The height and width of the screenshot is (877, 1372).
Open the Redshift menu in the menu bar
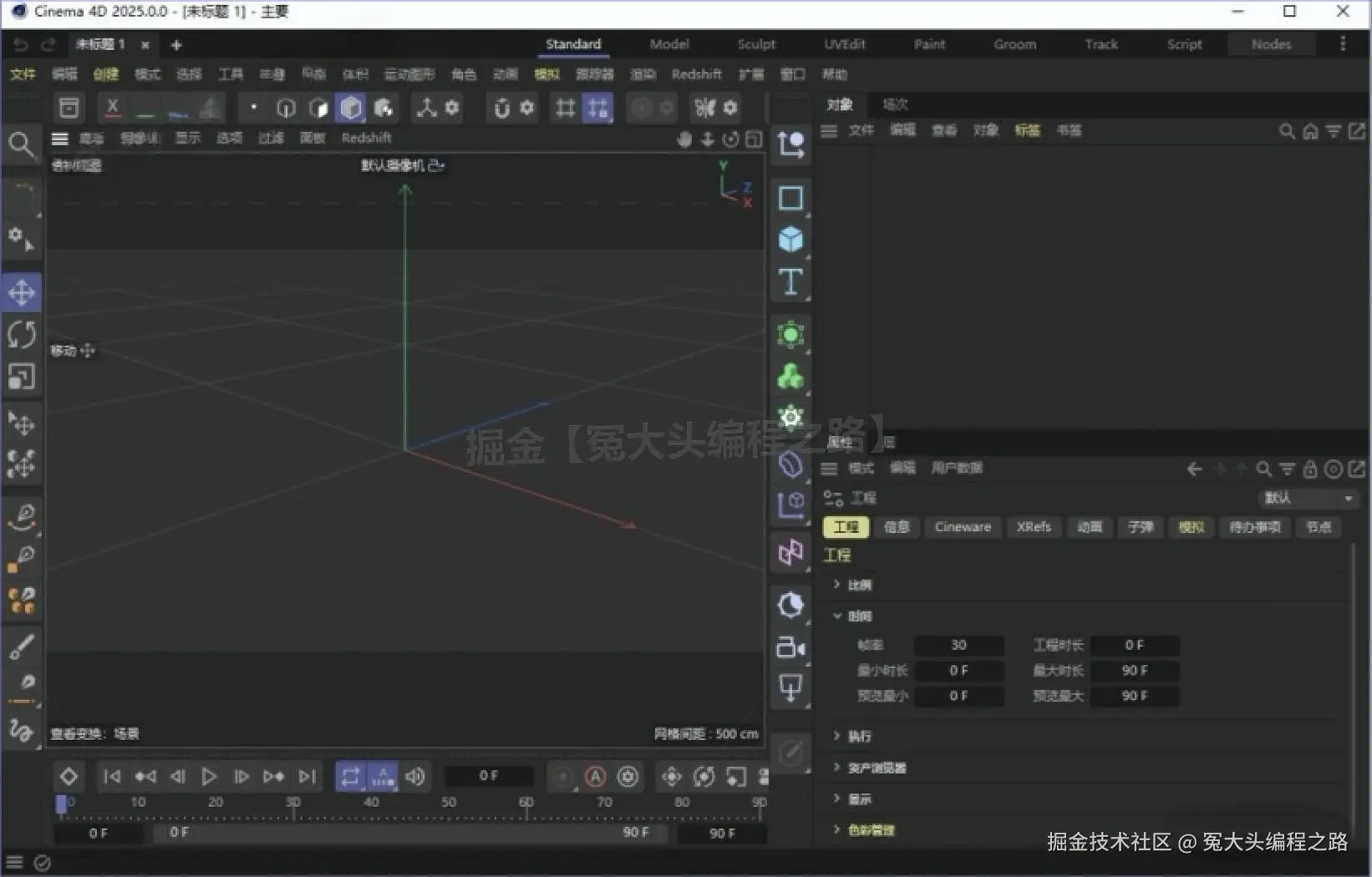pos(696,74)
